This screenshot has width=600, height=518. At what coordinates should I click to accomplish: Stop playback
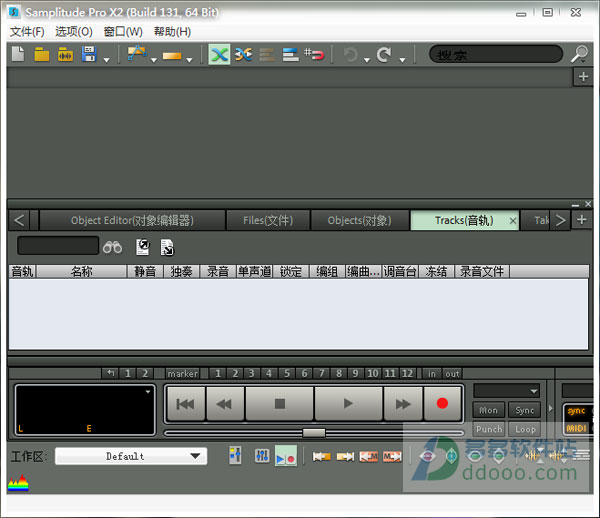pos(280,404)
